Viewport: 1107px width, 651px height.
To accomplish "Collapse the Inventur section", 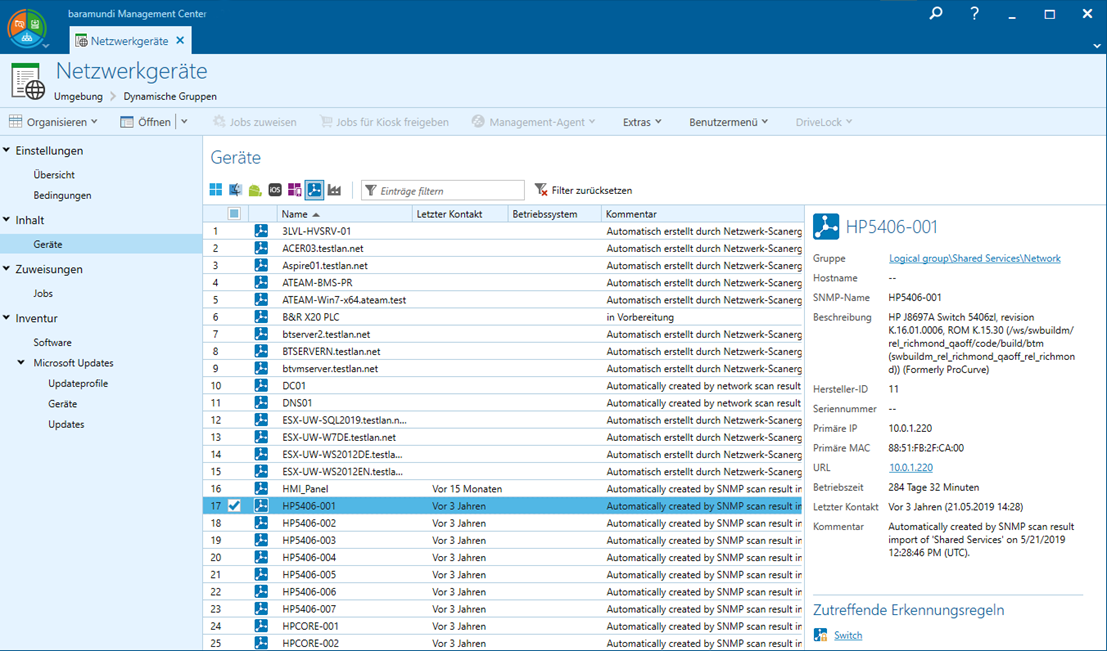I will pos(6,318).
